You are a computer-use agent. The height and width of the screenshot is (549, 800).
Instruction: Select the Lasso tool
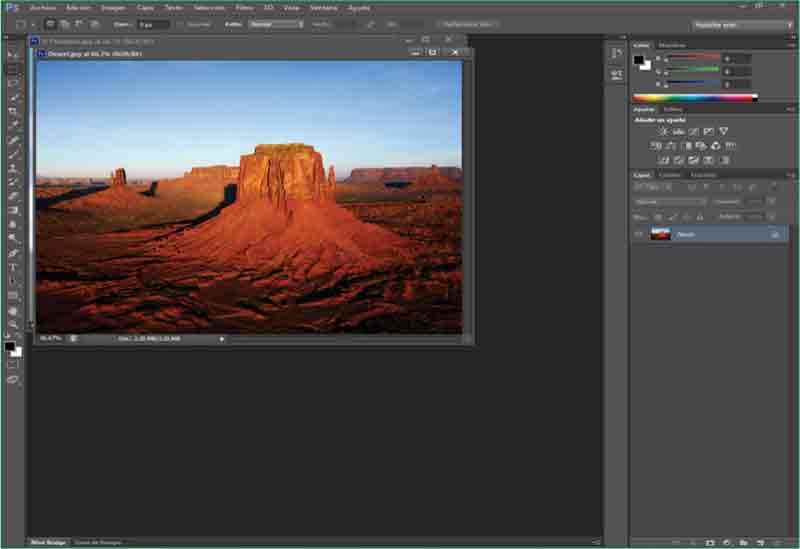[x=13, y=83]
